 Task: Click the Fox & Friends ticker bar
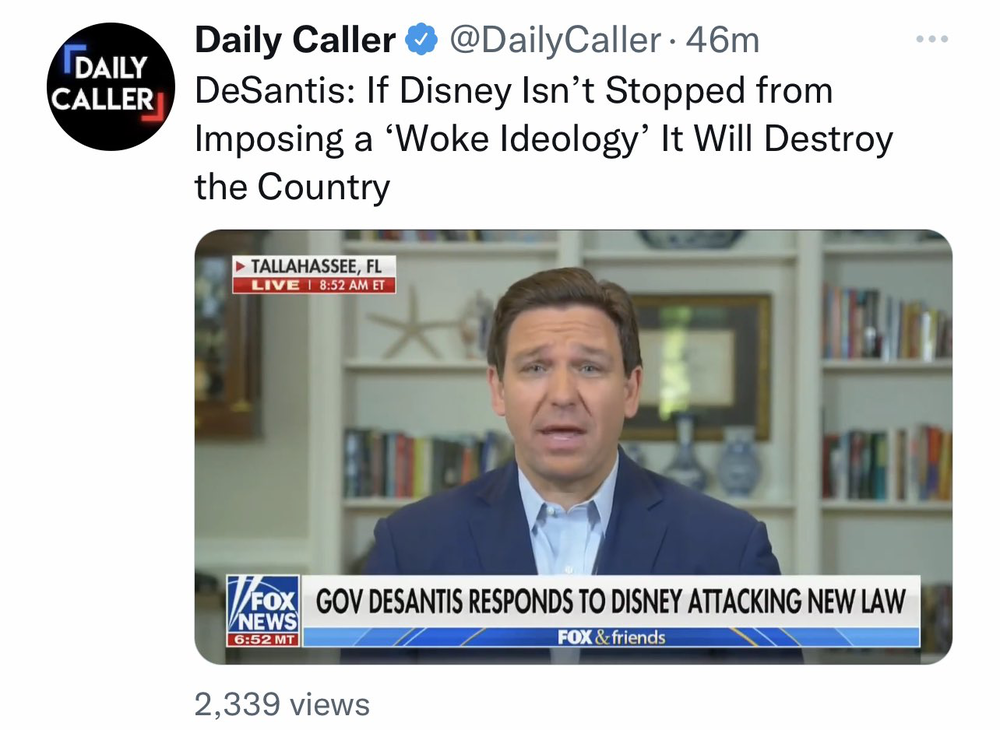[610, 637]
